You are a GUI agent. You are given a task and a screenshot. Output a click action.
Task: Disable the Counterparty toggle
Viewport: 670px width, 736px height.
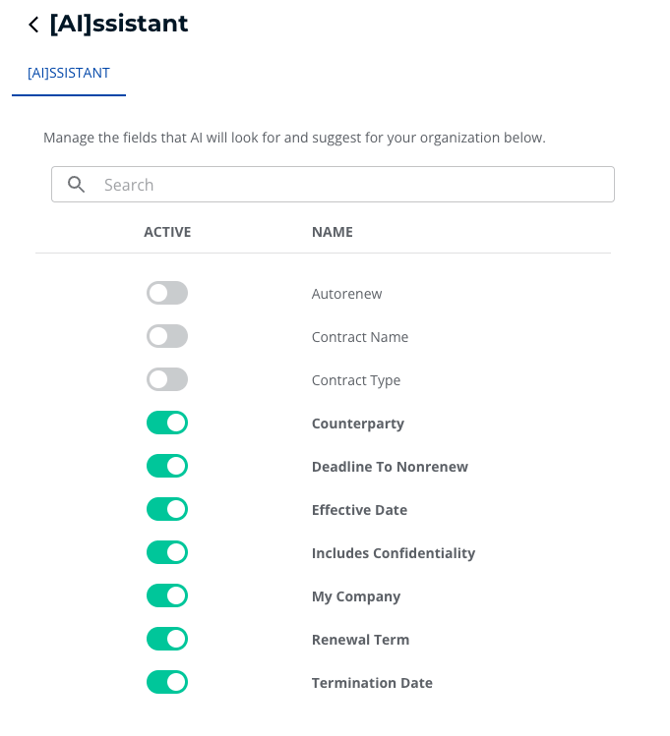[x=167, y=423]
